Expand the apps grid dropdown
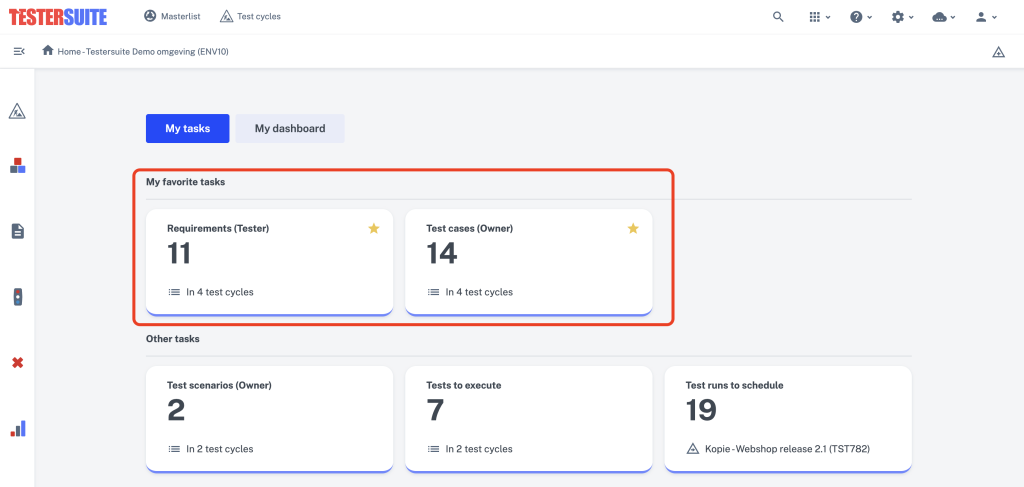This screenshot has height=487, width=1024. pyautogui.click(x=819, y=17)
